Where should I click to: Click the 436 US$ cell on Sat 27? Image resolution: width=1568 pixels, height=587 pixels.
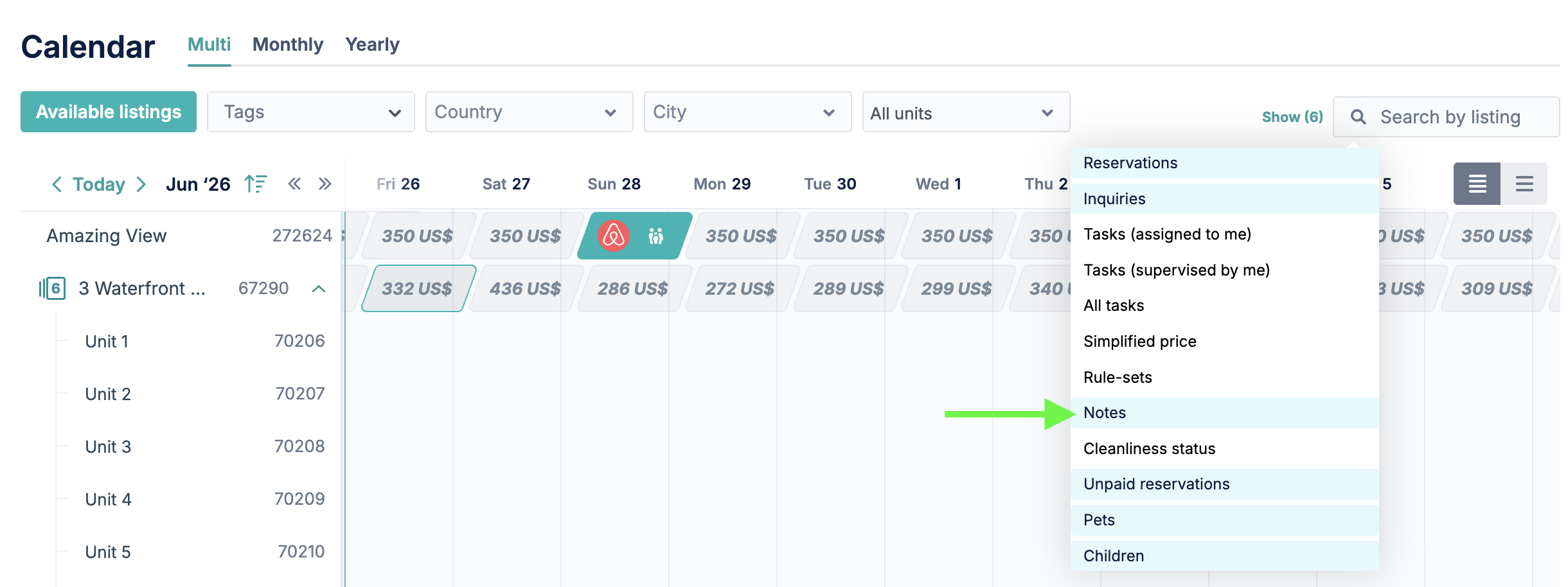[526, 288]
